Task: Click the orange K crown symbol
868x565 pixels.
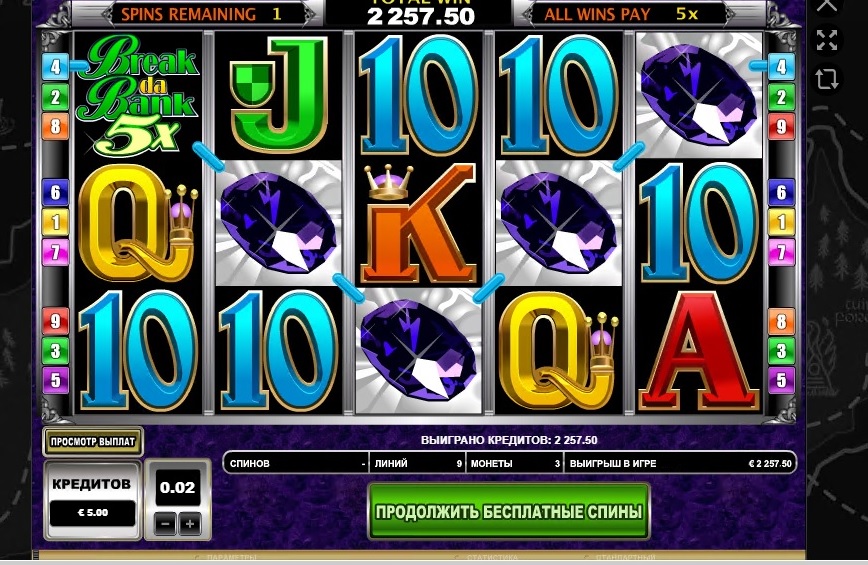Action: point(418,223)
